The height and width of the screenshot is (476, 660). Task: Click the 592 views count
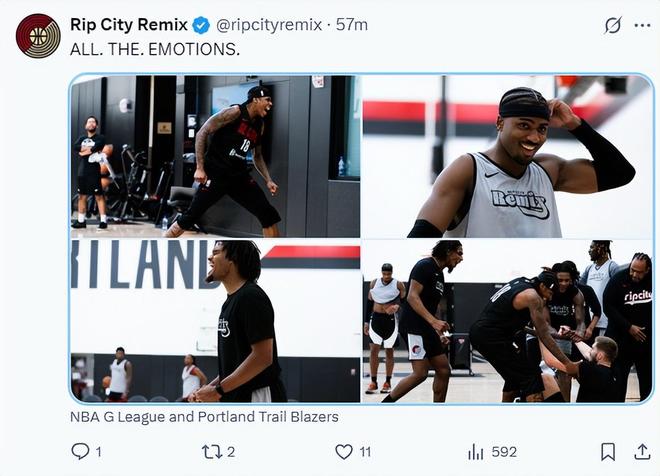pyautogui.click(x=502, y=452)
